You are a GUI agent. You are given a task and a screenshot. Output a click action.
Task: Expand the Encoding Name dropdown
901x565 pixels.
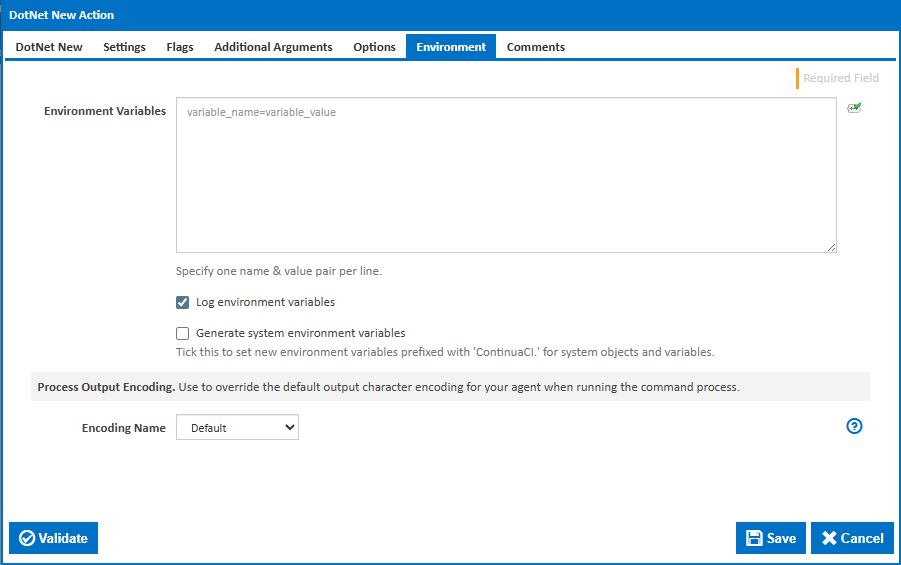click(237, 427)
